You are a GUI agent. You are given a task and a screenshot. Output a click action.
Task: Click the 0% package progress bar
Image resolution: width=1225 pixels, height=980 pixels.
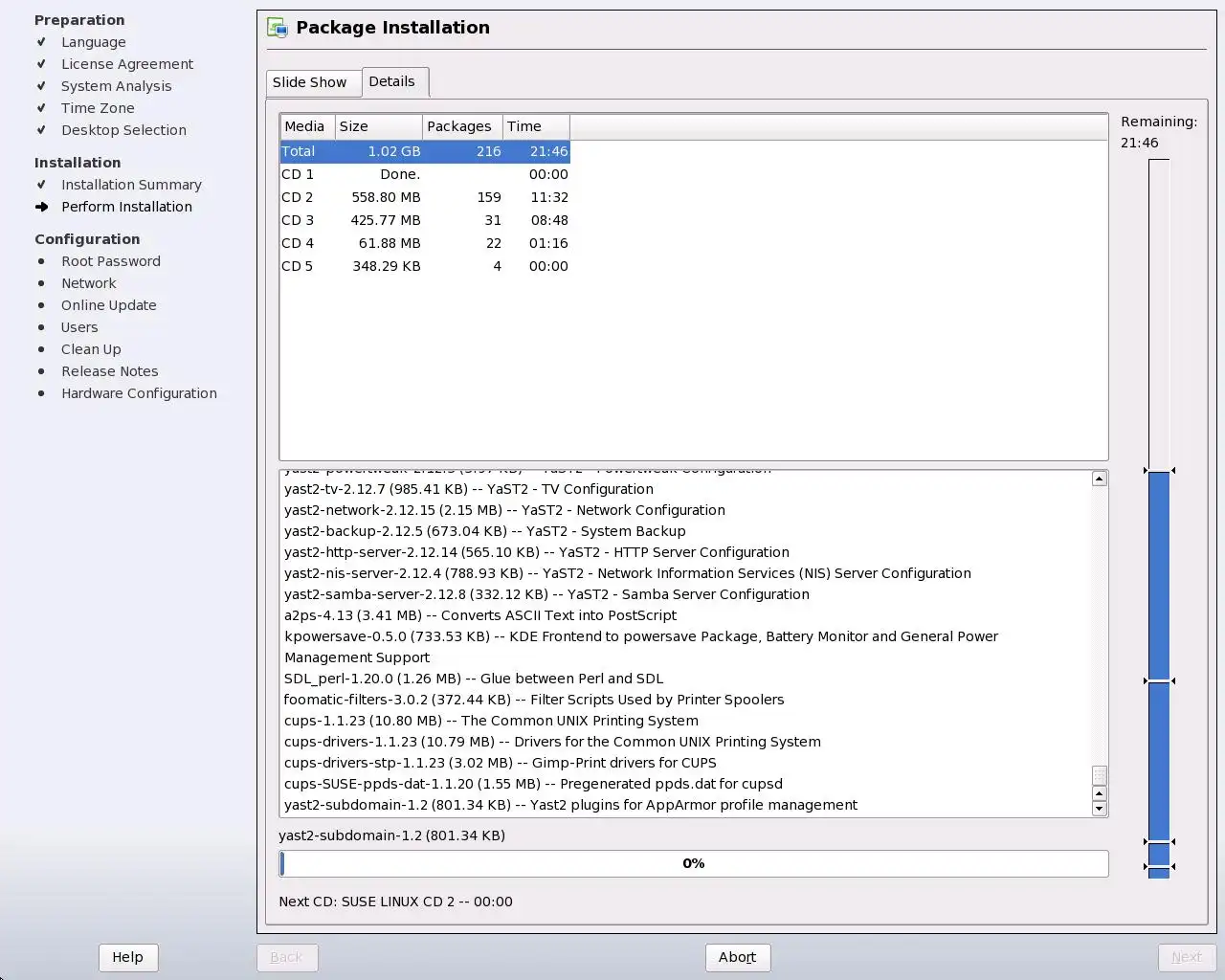tap(694, 863)
